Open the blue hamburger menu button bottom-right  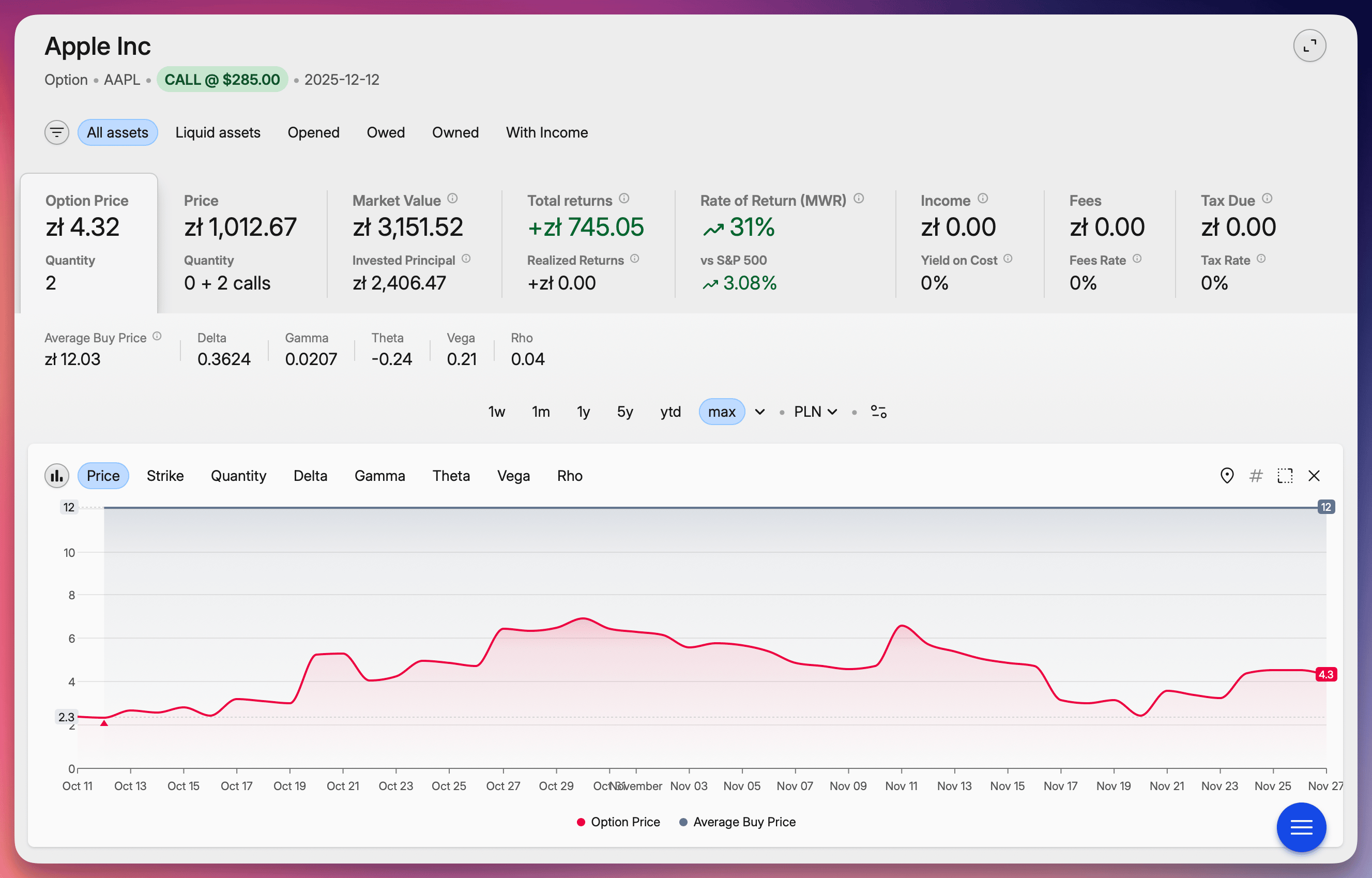[1301, 827]
